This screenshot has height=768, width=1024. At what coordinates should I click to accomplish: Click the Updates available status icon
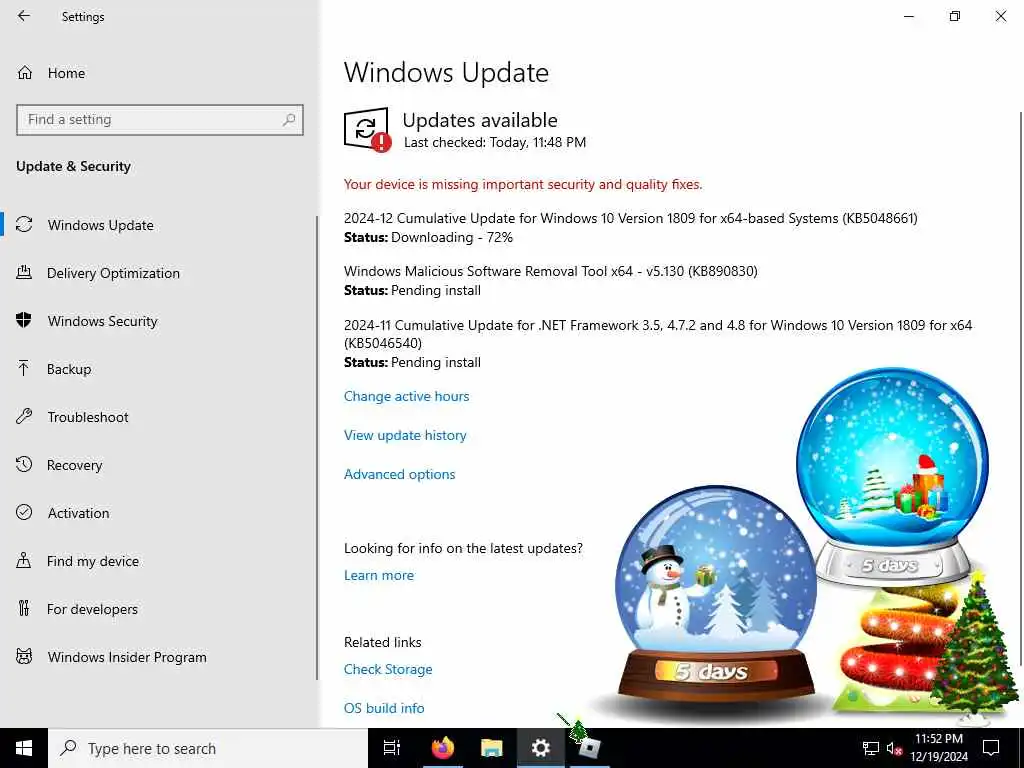[367, 129]
